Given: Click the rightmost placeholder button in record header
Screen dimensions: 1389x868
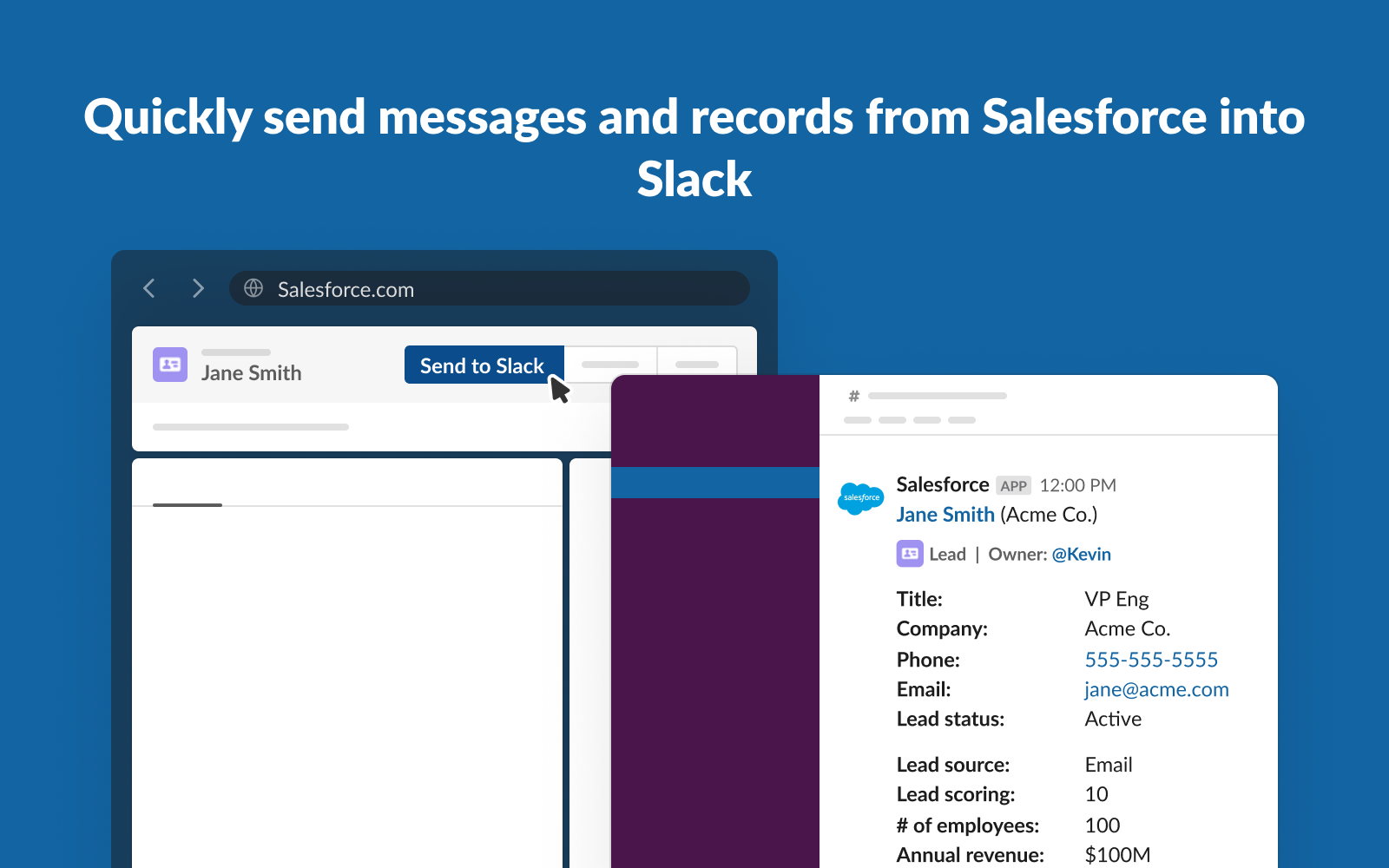Looking at the screenshot, I should click(697, 363).
